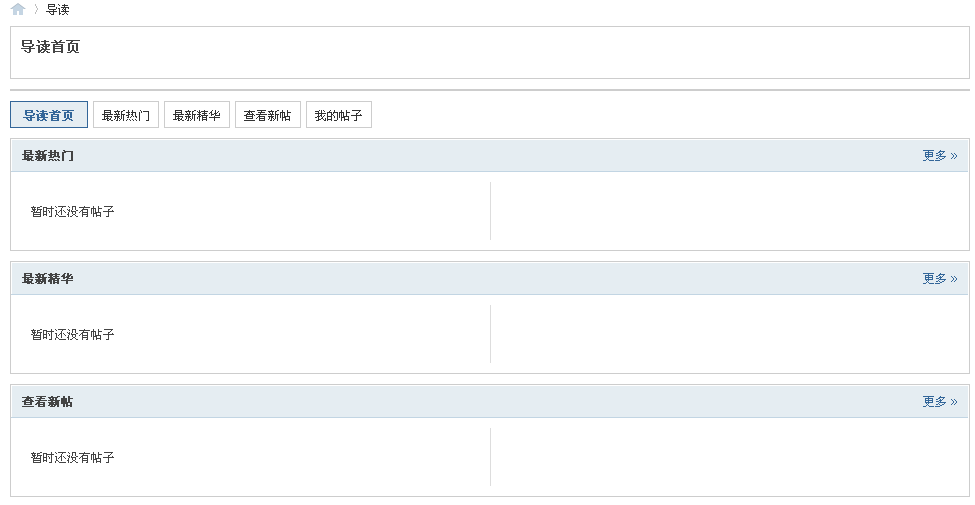Click 更多 » in 最新精华 section

click(x=940, y=279)
